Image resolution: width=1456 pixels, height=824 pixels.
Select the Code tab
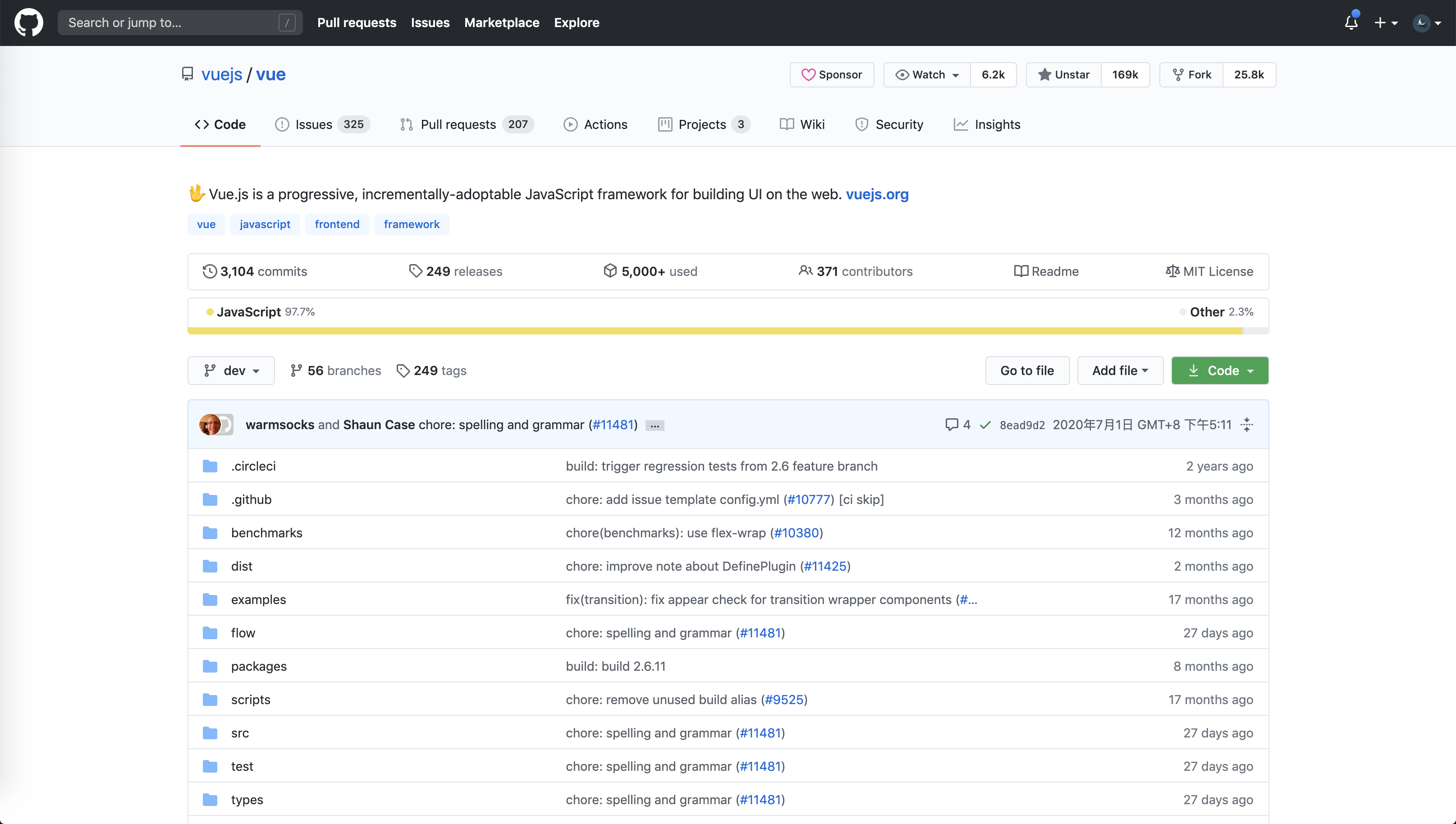tap(220, 124)
